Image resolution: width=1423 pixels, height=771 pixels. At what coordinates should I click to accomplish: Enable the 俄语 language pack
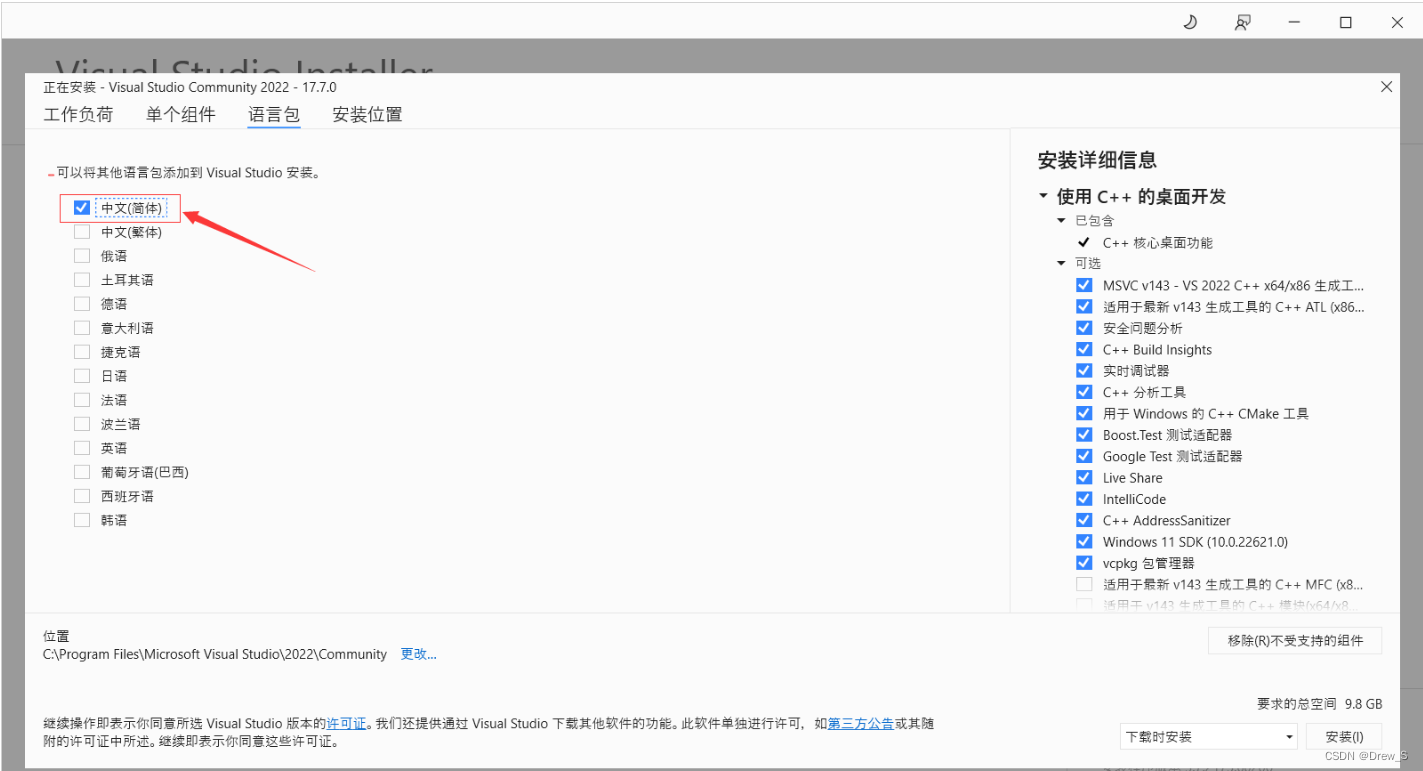pos(82,256)
